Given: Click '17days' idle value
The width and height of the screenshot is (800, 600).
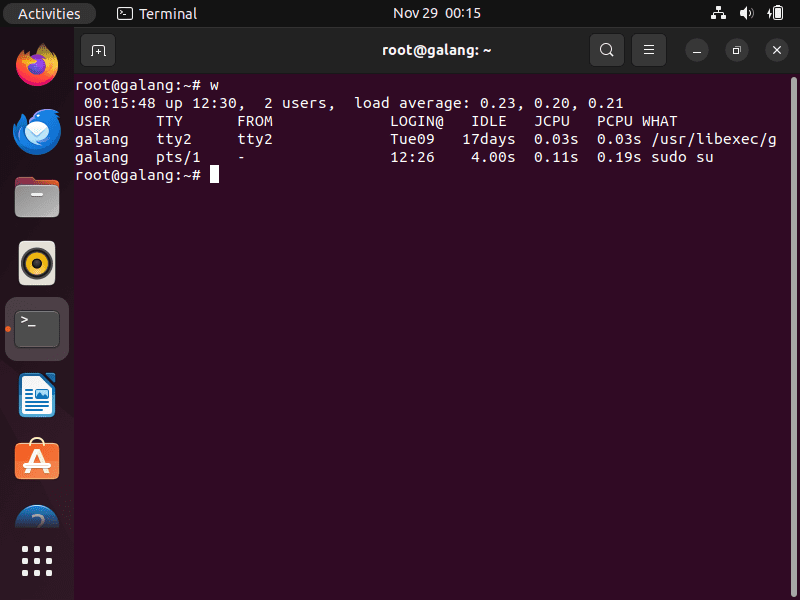Looking at the screenshot, I should point(489,139).
